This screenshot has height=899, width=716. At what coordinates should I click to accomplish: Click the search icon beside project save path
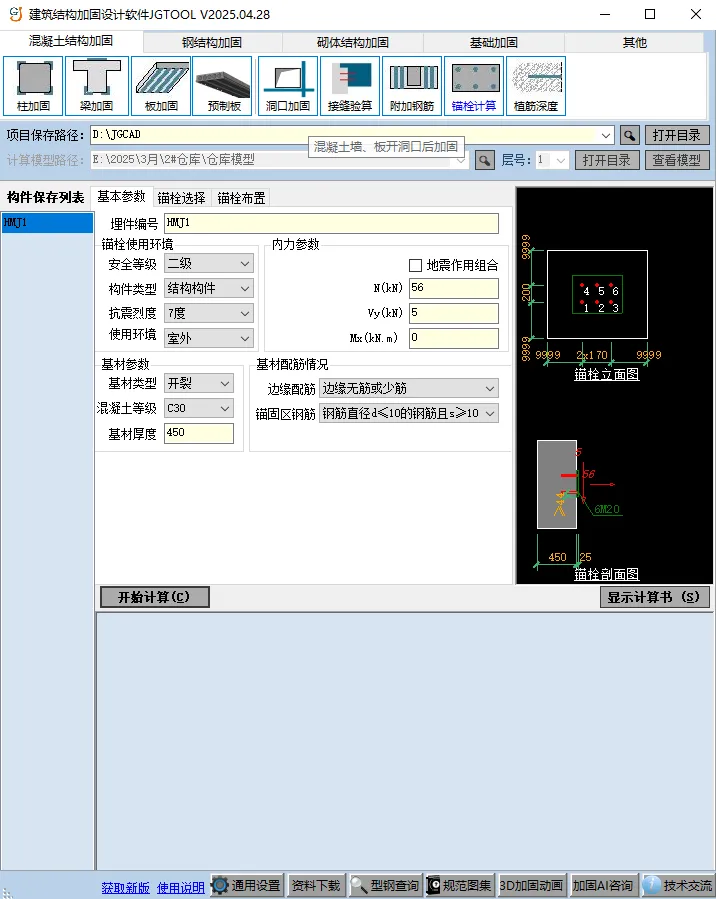pos(629,135)
